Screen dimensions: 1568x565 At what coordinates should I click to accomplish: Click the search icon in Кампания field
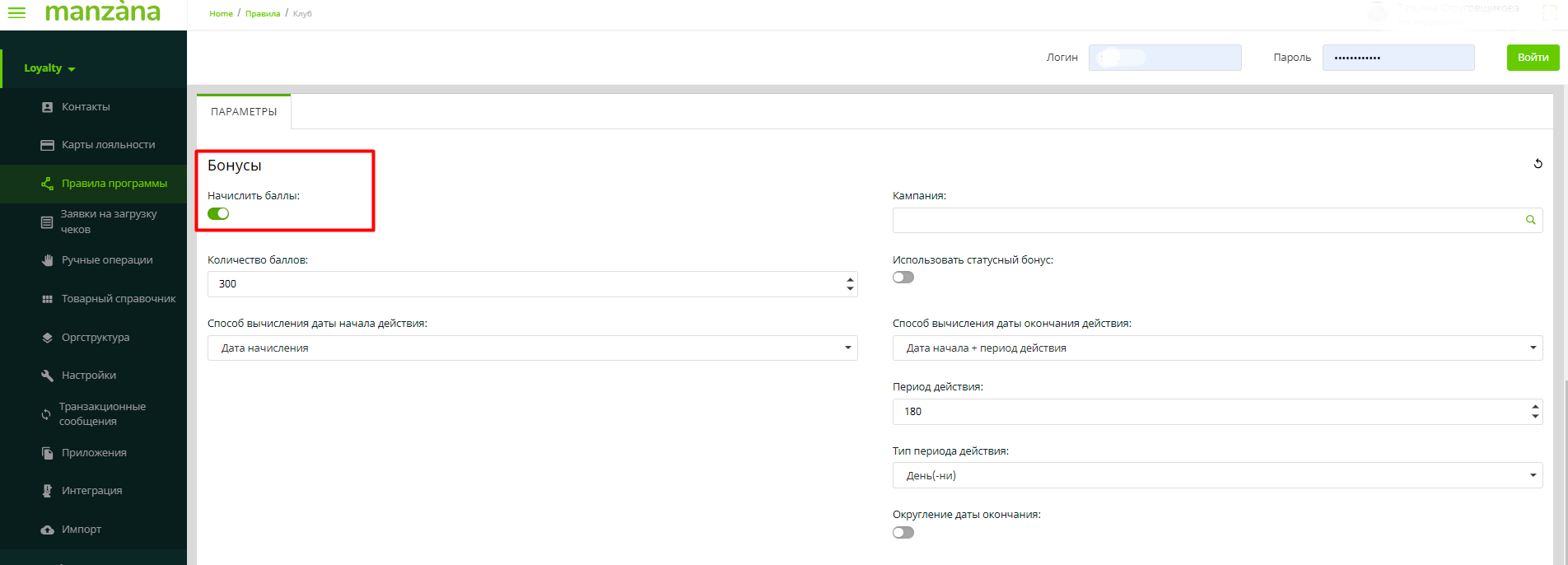[x=1530, y=220]
